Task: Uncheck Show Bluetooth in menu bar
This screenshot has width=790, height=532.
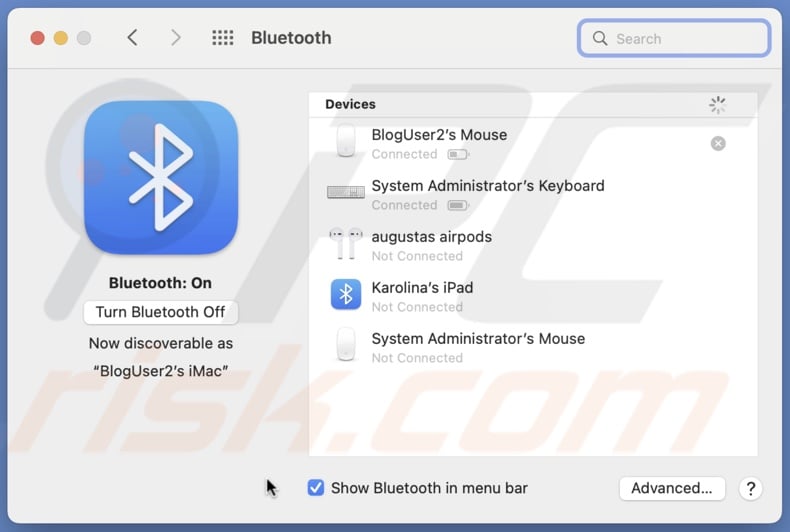Action: pos(316,488)
